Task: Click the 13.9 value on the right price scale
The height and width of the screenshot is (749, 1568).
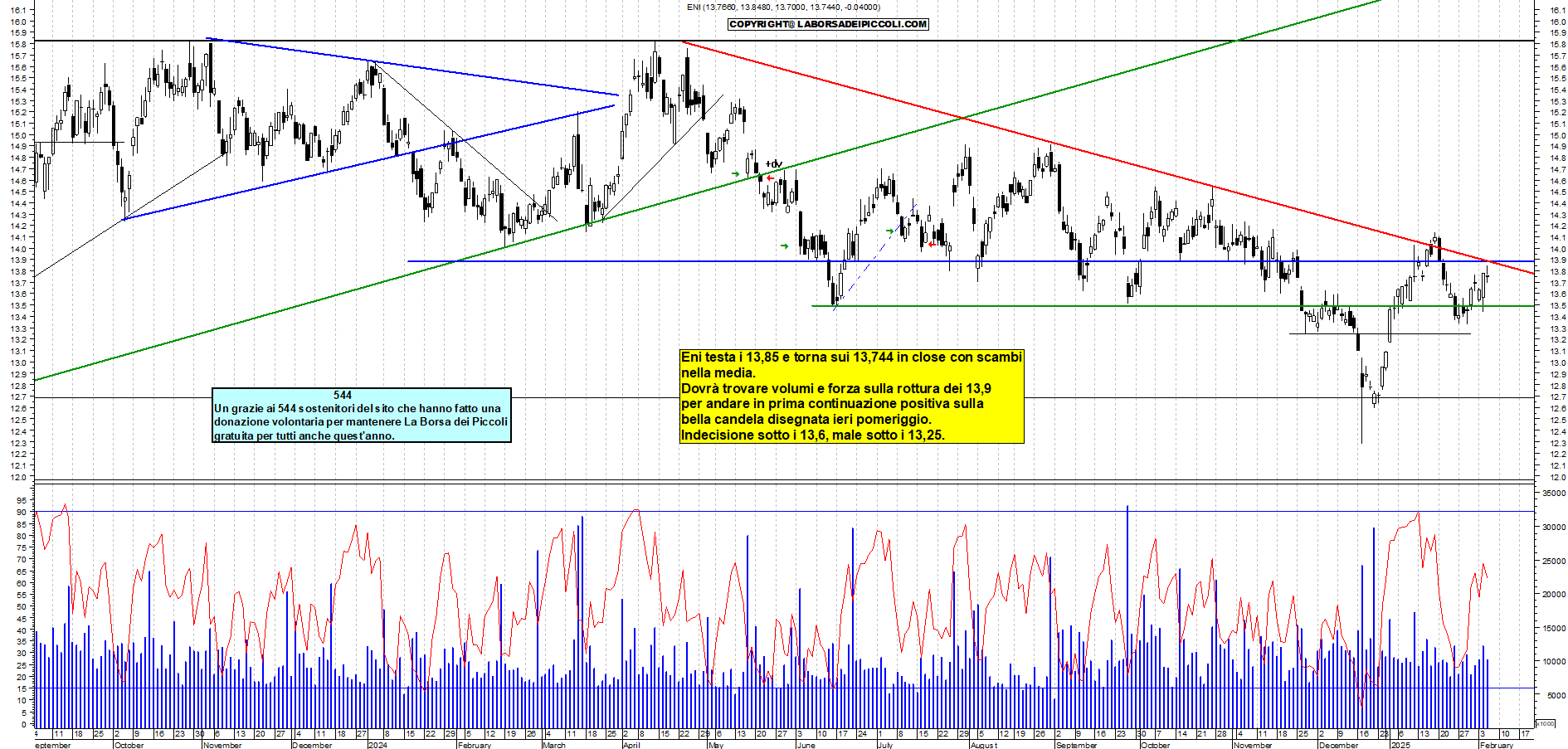Action: tap(1557, 260)
